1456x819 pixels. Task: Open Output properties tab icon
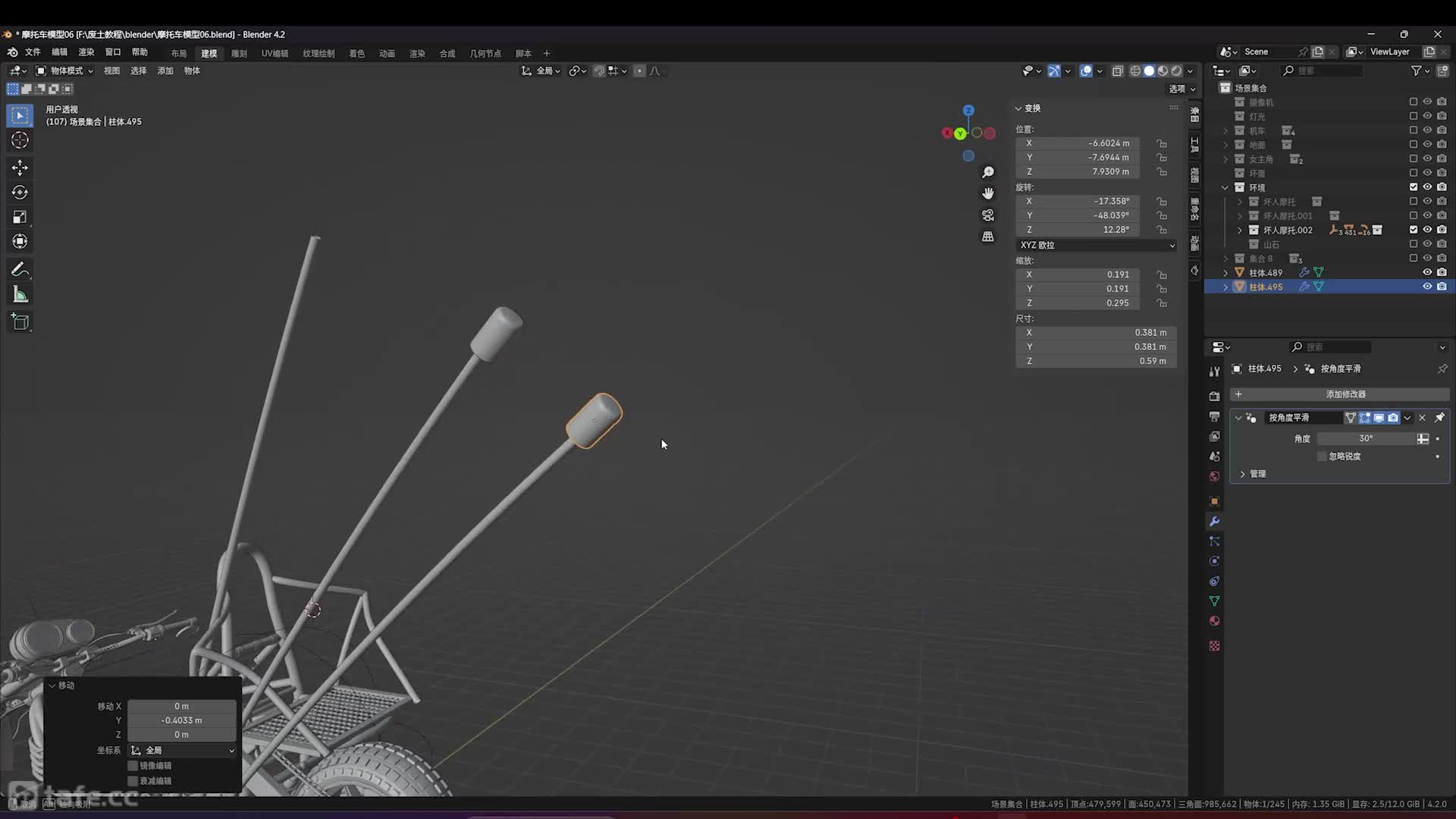[x=1214, y=416]
